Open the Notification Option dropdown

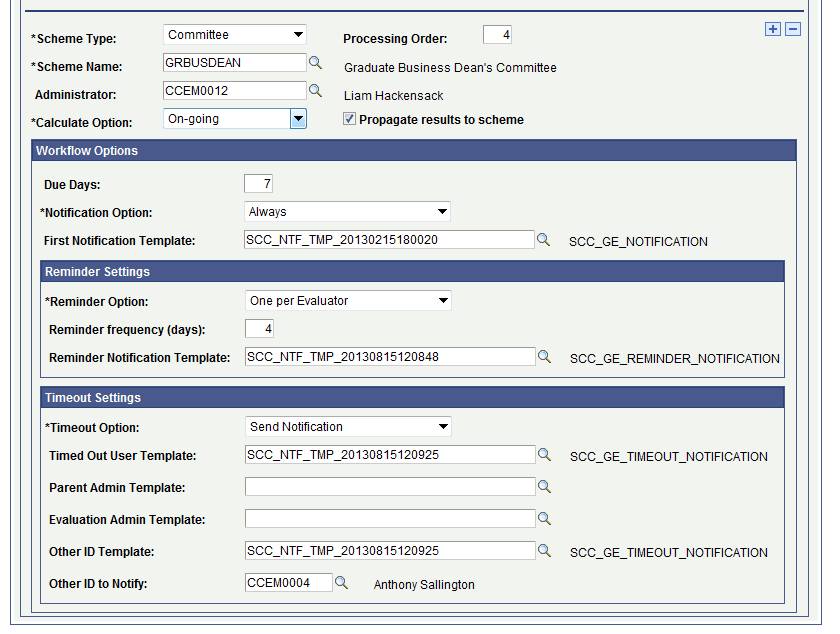point(347,212)
